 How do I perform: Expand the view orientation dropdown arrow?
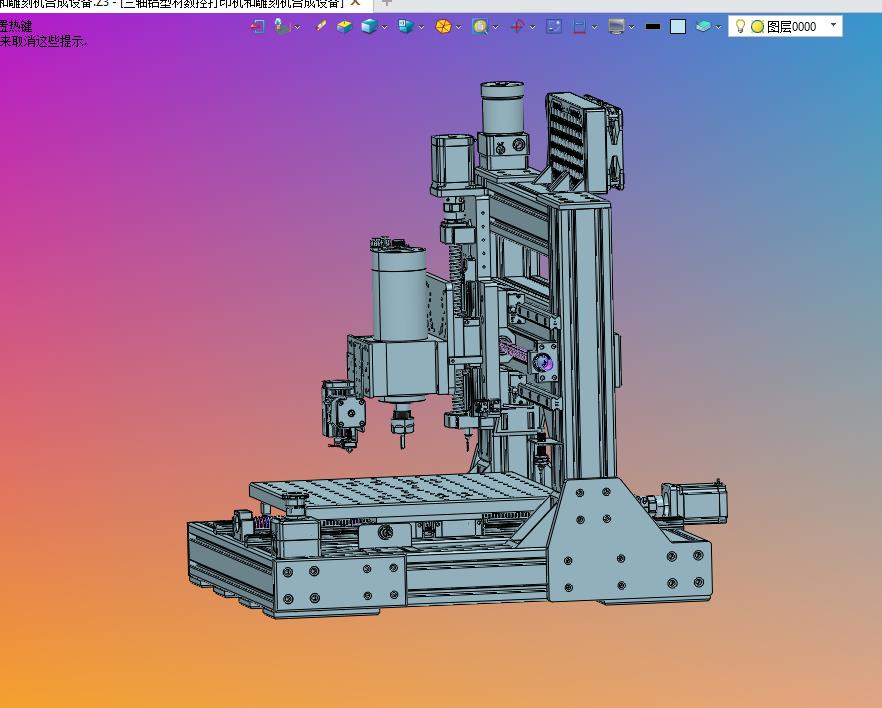pyautogui.click(x=421, y=27)
